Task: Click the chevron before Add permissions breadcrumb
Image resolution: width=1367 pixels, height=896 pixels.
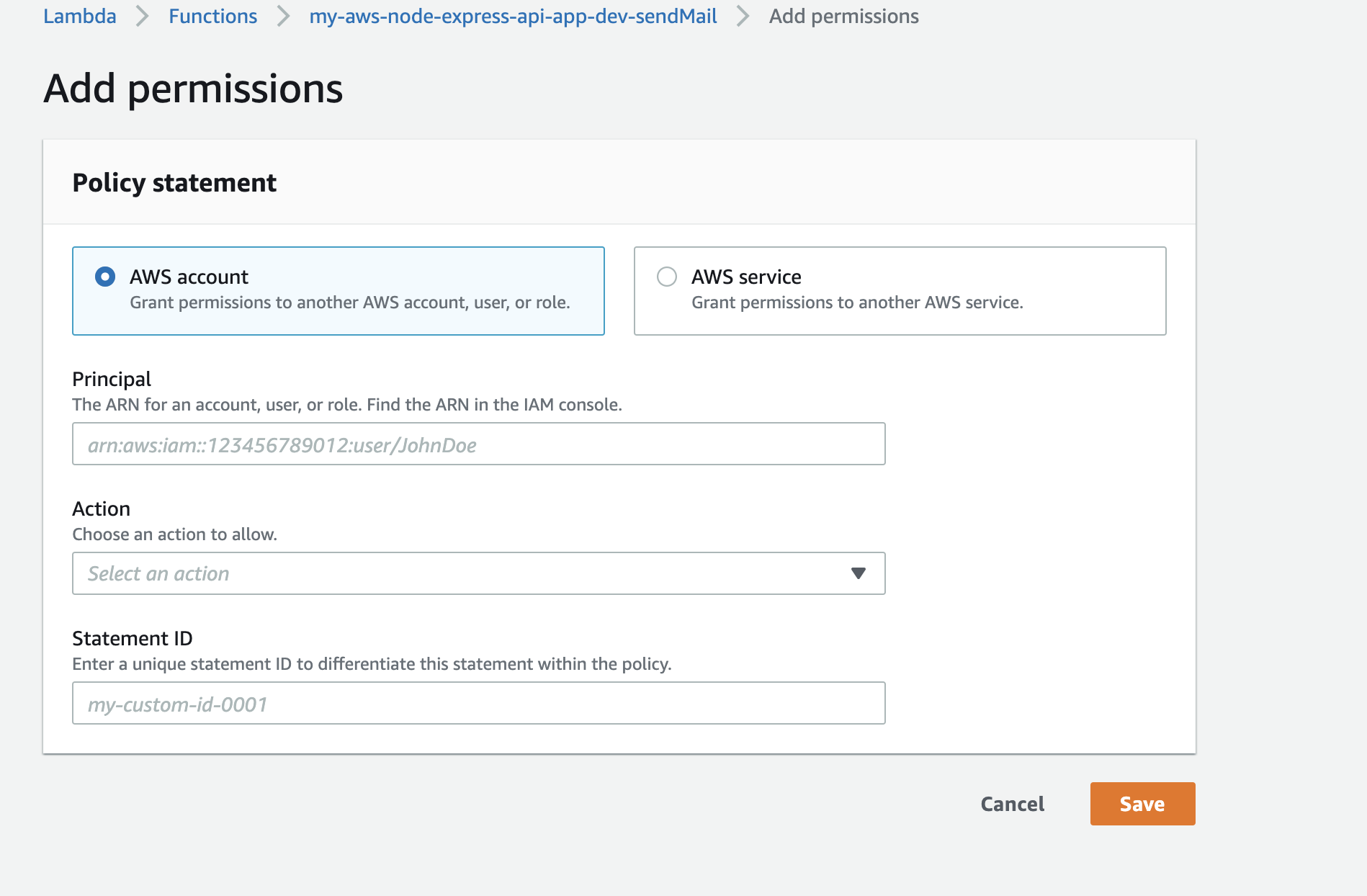Action: coord(743,16)
